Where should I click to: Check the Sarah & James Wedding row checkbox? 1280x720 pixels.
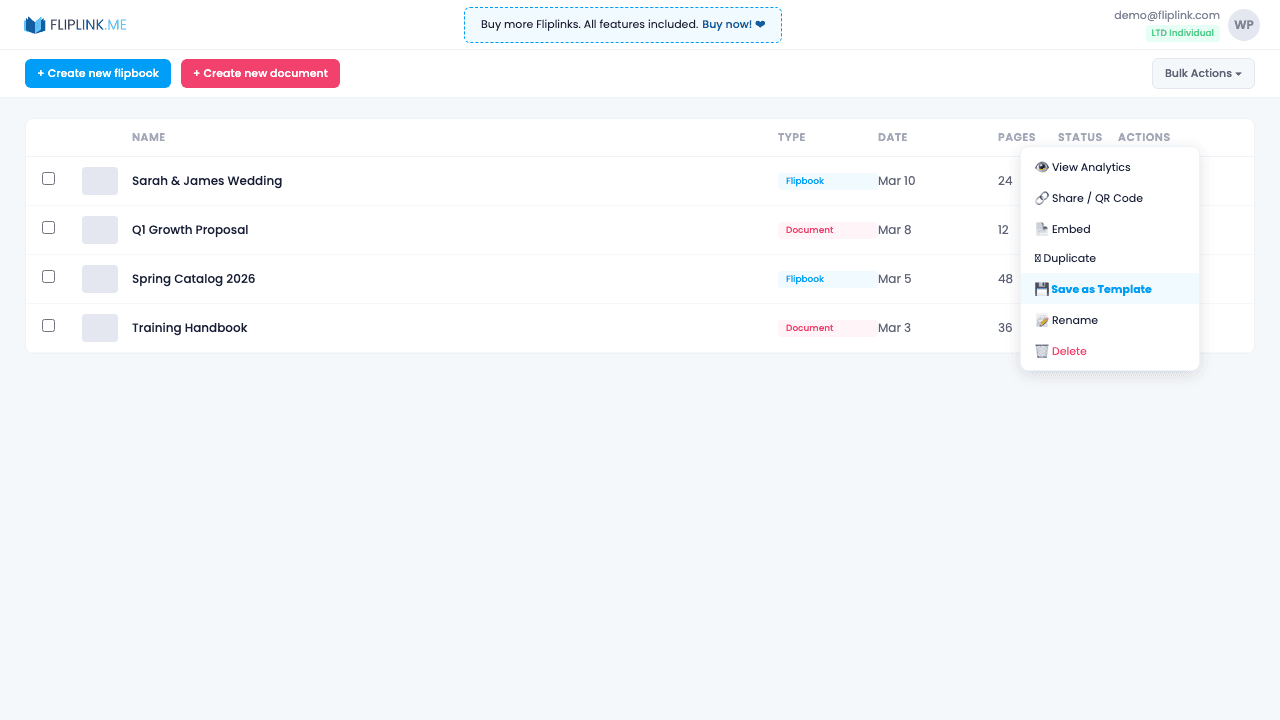pyautogui.click(x=48, y=178)
